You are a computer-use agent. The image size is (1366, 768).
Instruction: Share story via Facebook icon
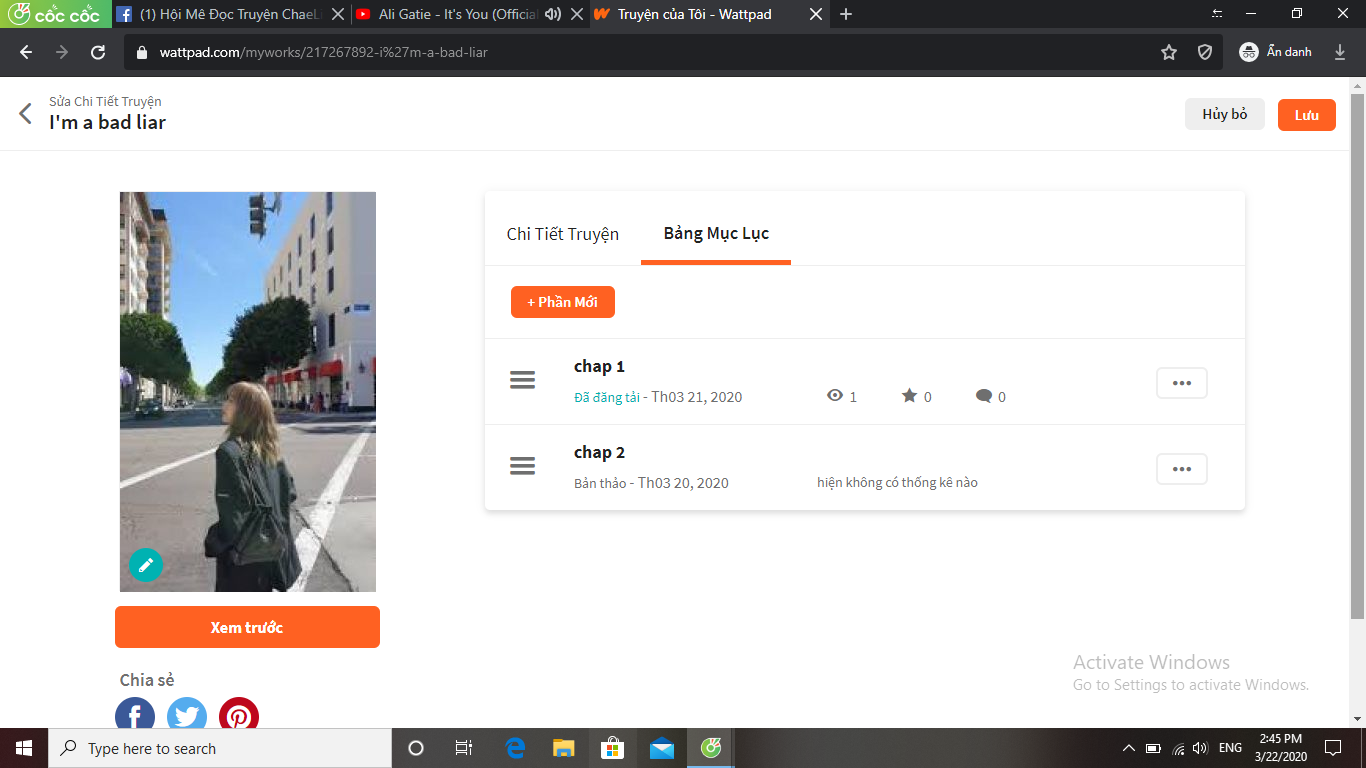(135, 714)
